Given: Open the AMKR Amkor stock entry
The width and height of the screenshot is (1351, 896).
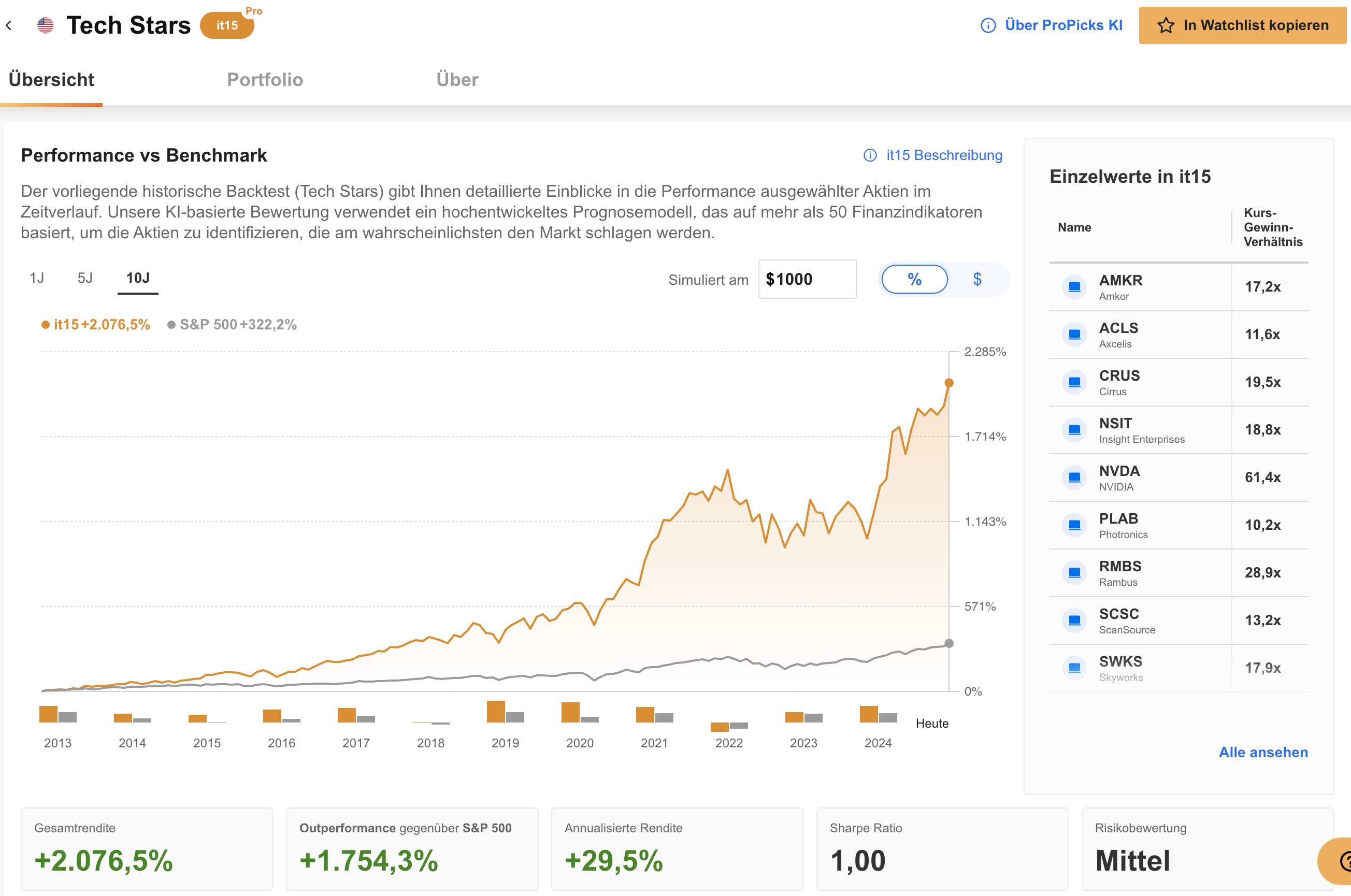Looking at the screenshot, I should (x=1178, y=287).
